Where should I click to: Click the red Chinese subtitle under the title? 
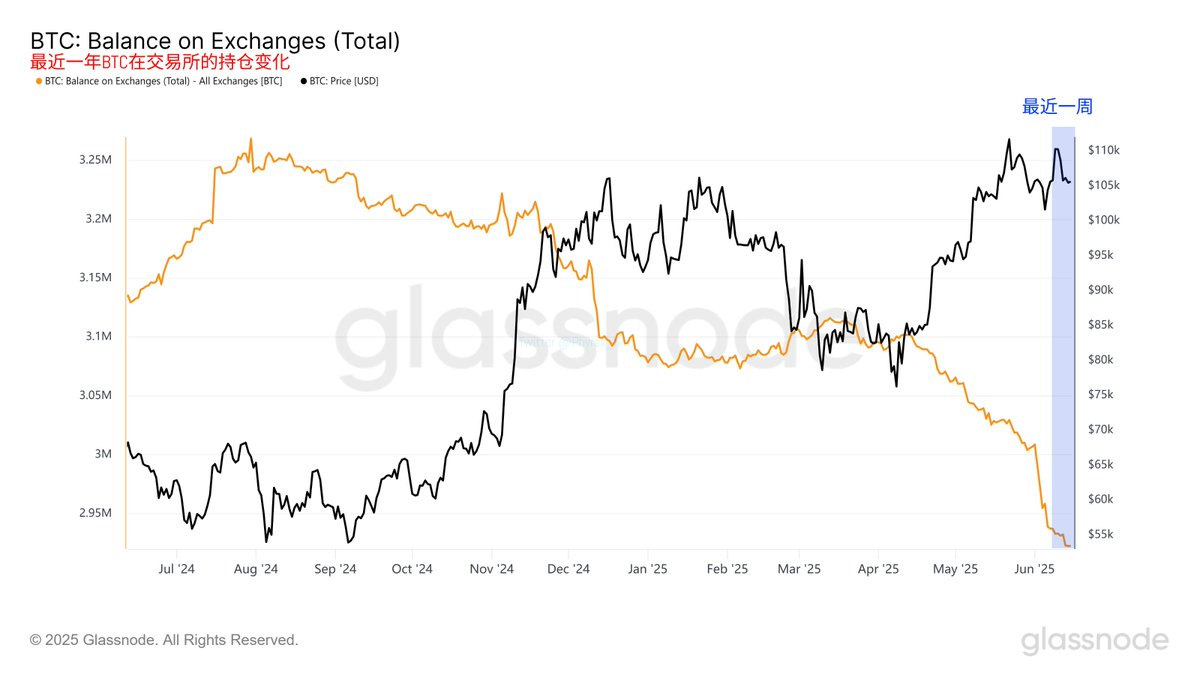coord(160,62)
